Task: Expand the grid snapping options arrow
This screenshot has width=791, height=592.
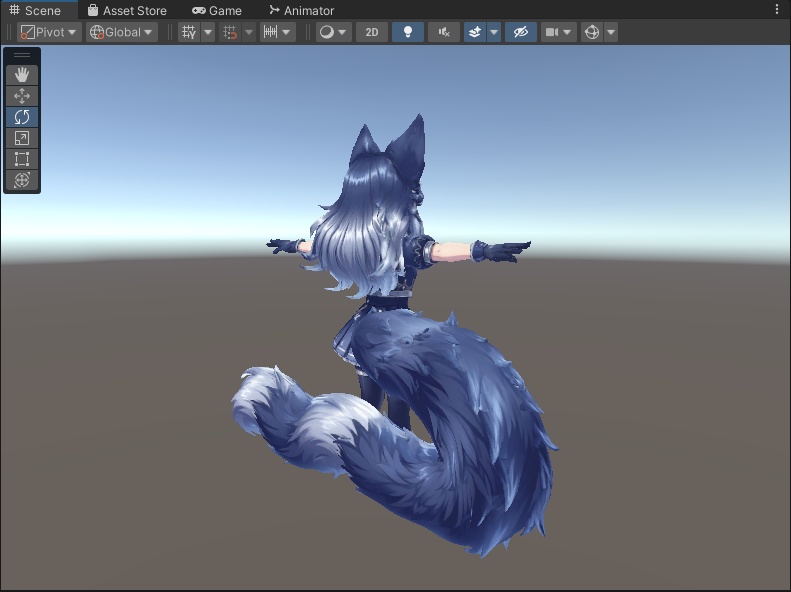Action: click(x=249, y=32)
